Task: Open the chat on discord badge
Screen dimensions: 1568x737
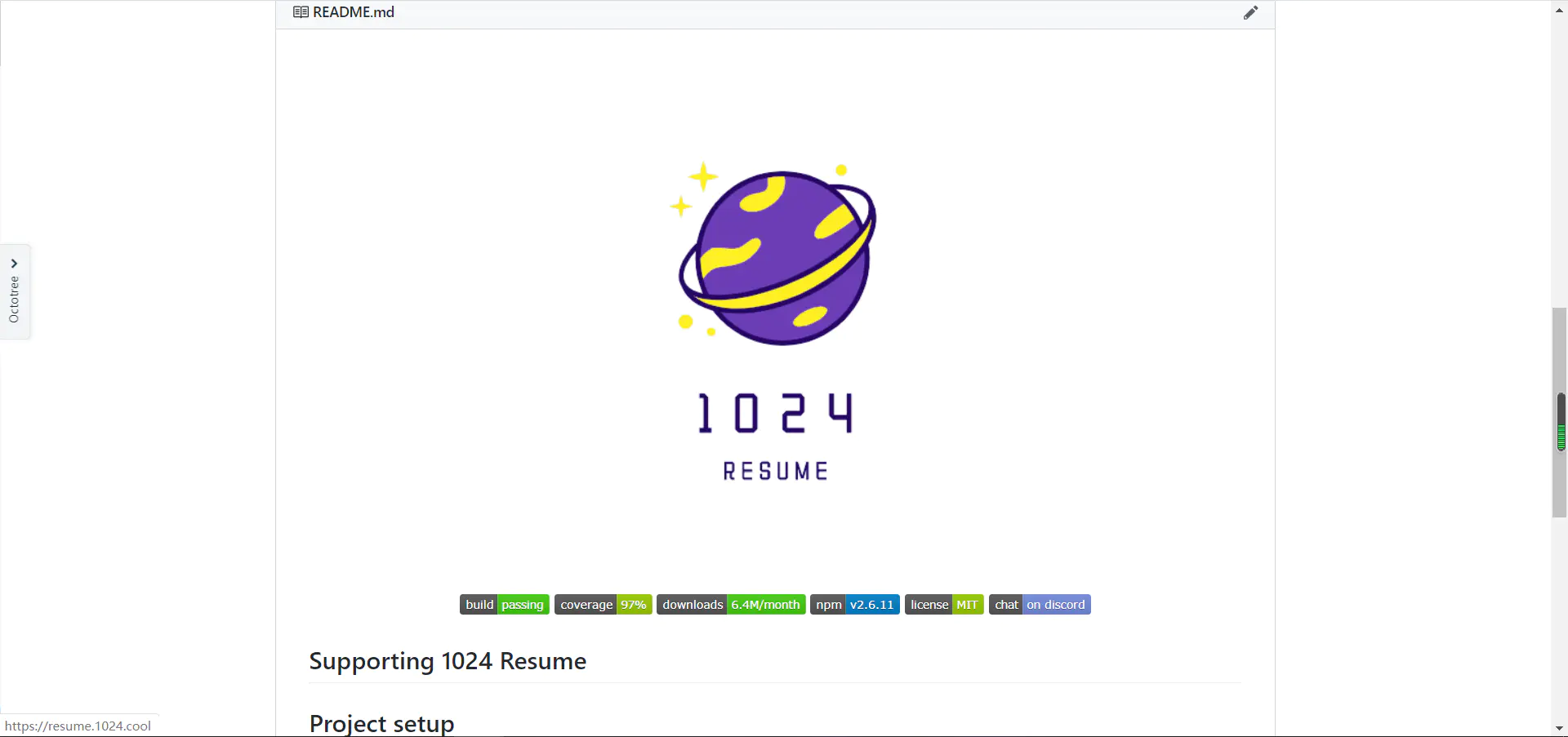Action: point(1040,605)
